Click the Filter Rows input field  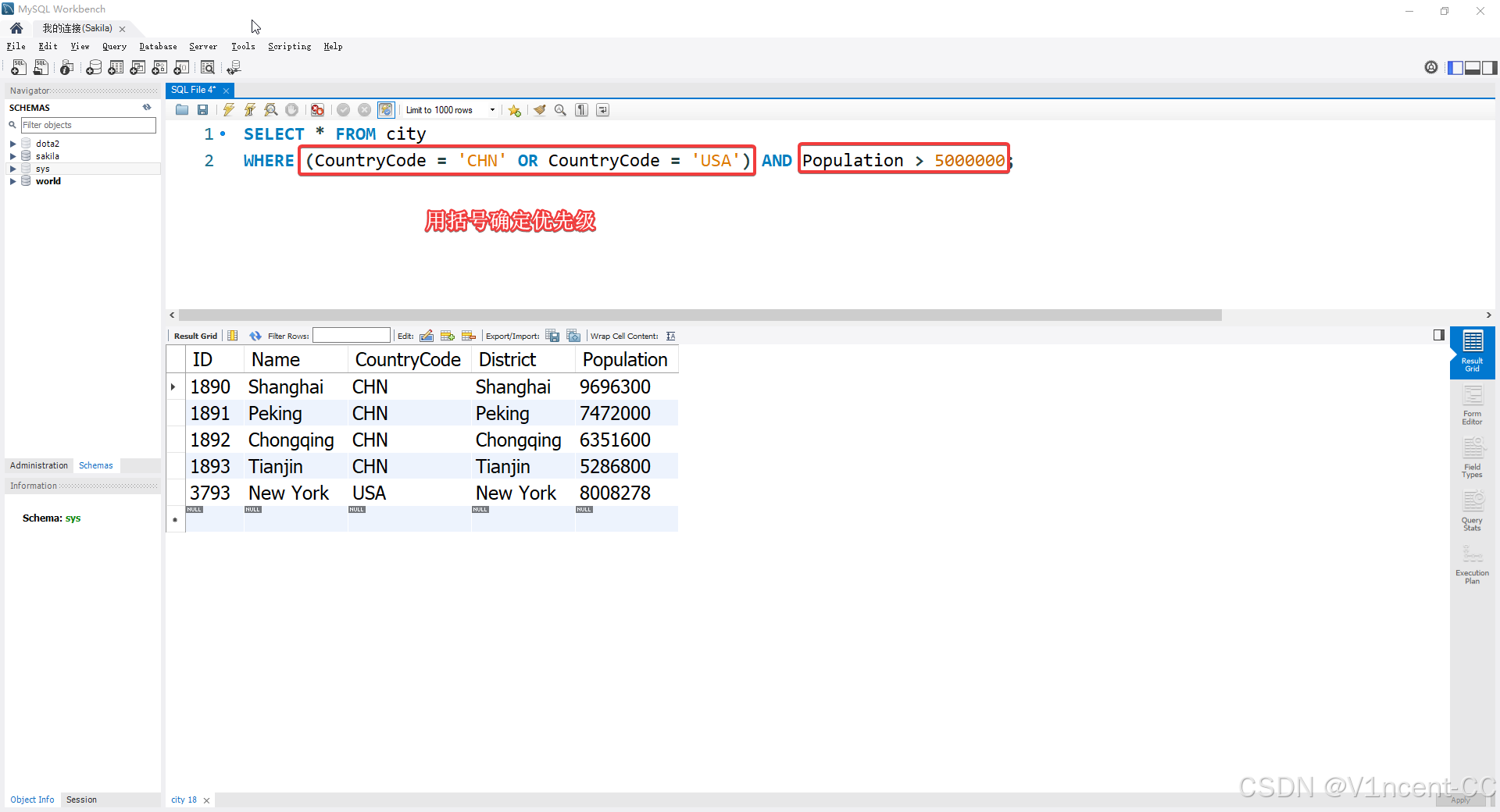tap(352, 336)
